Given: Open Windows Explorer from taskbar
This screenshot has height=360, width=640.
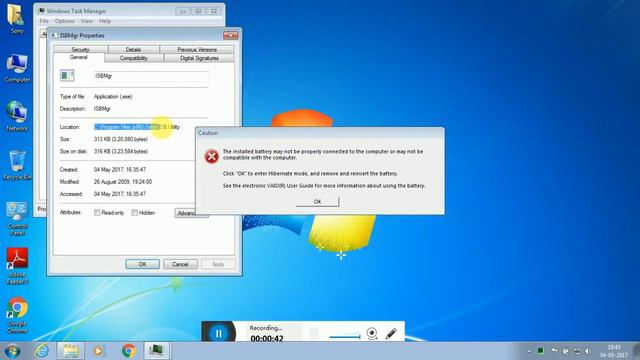Looking at the screenshot, I should coord(71,351).
